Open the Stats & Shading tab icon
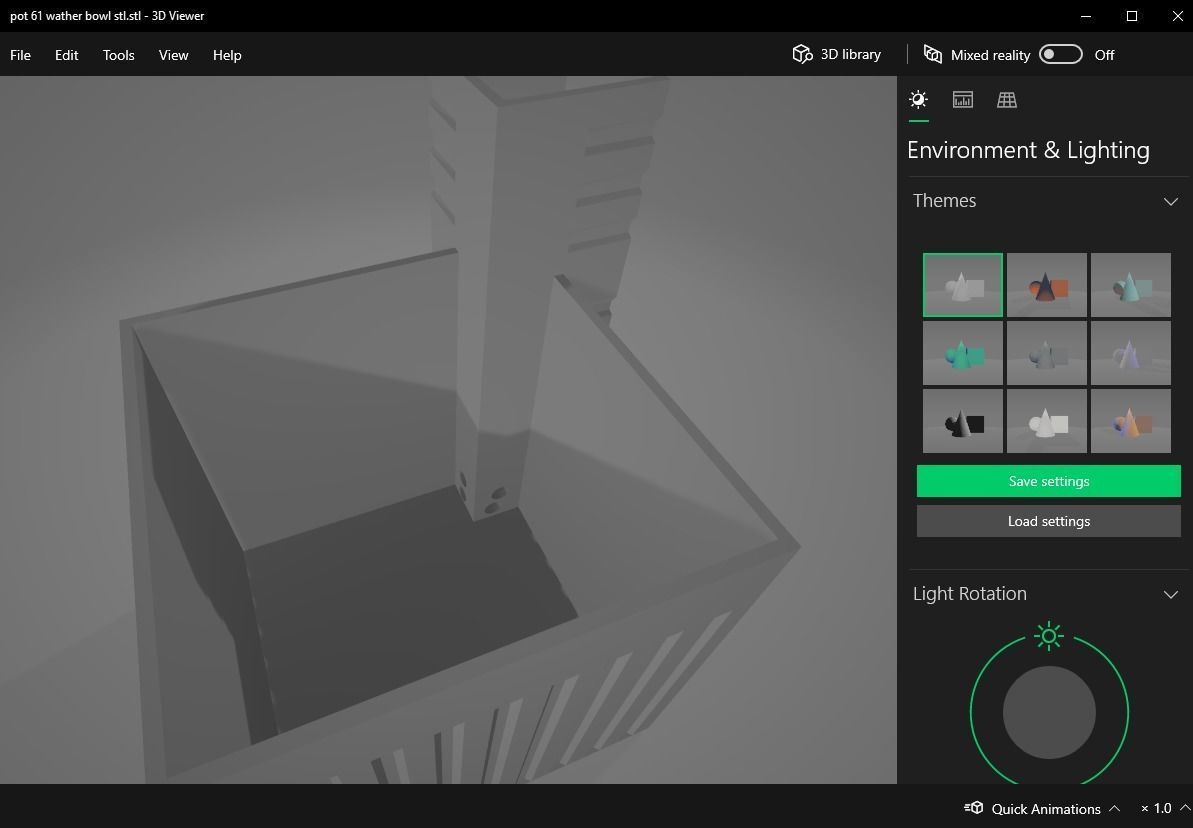The width and height of the screenshot is (1193, 828). (962, 100)
